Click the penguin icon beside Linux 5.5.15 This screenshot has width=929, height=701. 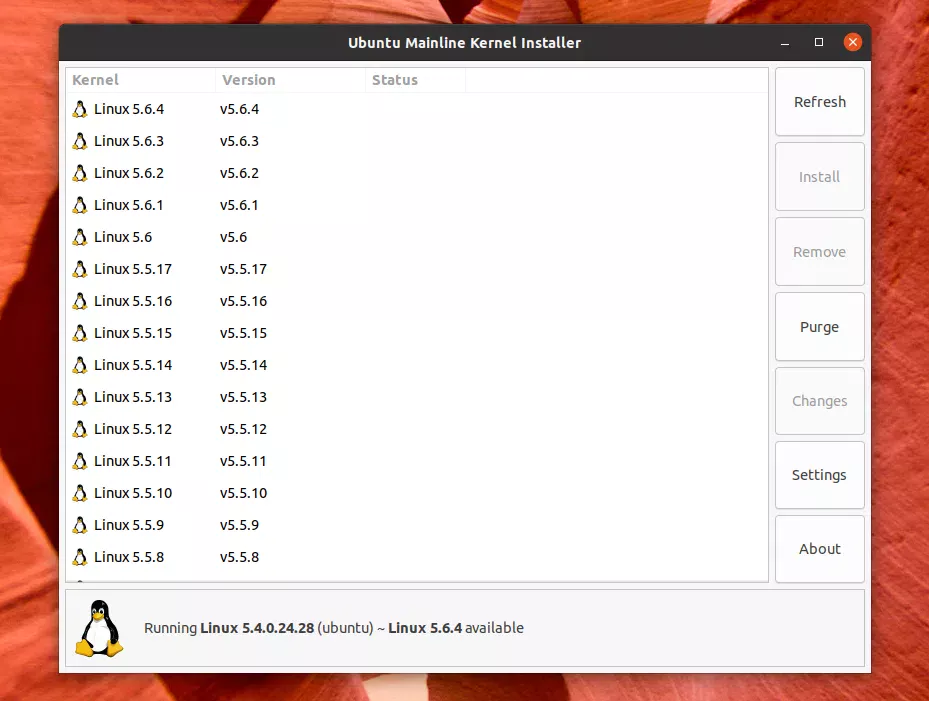[80, 333]
